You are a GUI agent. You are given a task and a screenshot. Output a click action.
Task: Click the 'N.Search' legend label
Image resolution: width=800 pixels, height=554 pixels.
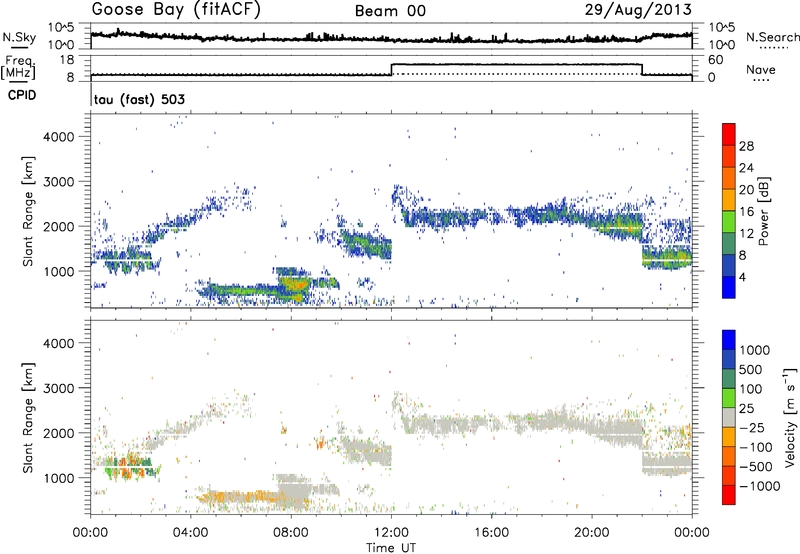click(772, 37)
